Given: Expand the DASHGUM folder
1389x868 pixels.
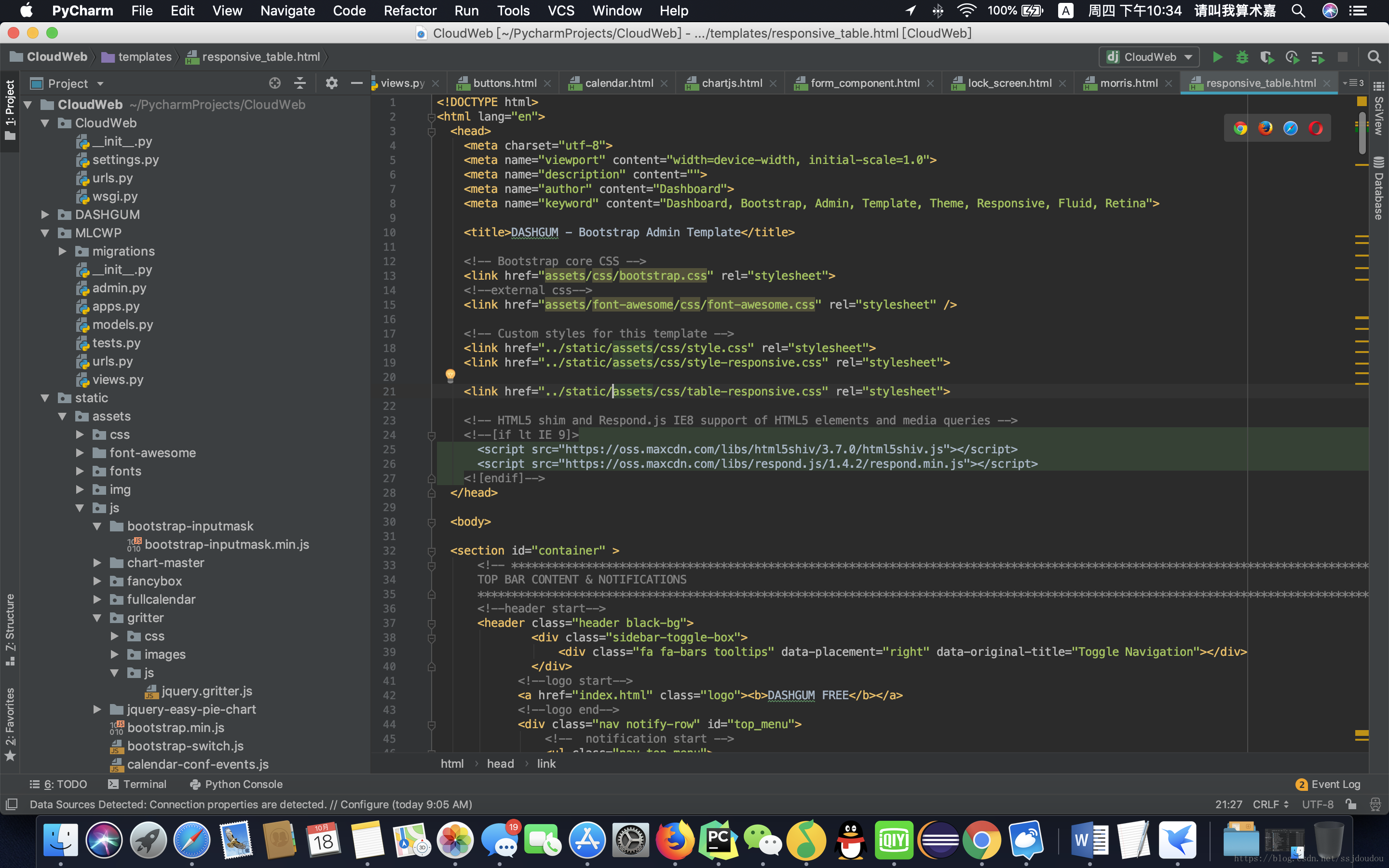Looking at the screenshot, I should pos(45,215).
